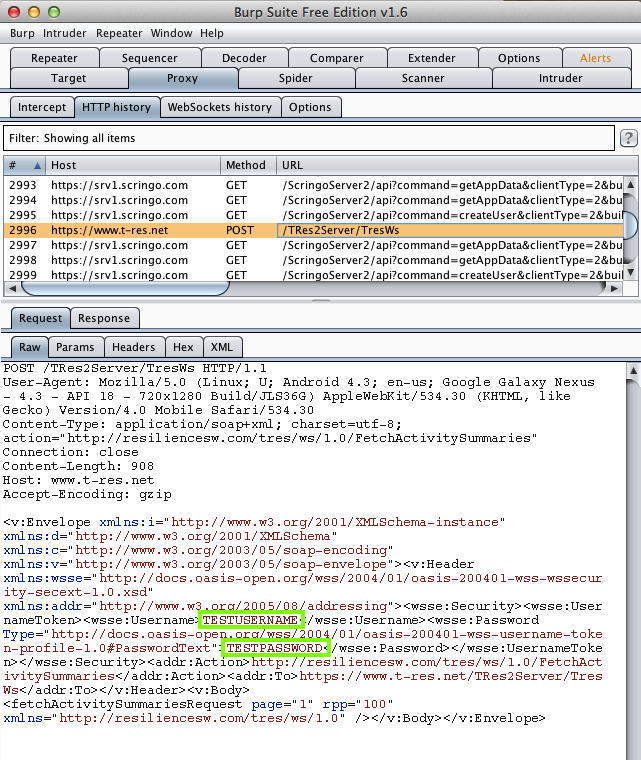Screen dimensions: 641x760
Task: Open the top-level Options tab
Action: (519, 58)
